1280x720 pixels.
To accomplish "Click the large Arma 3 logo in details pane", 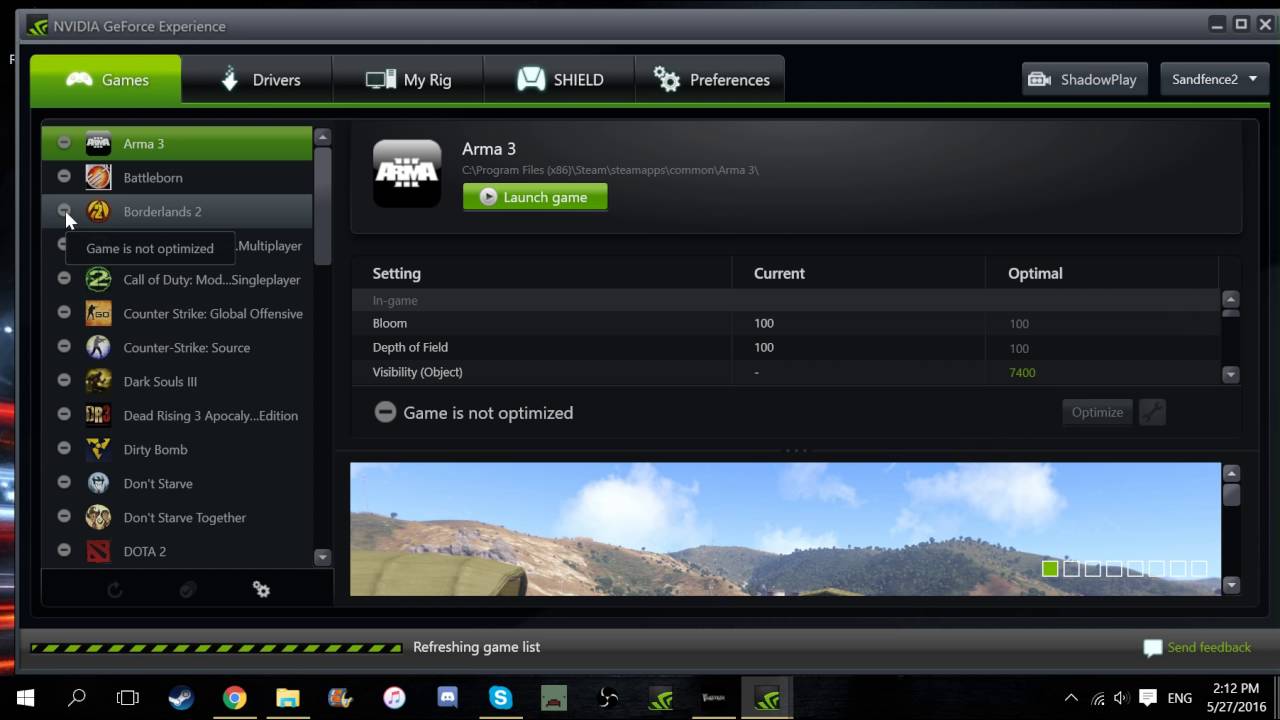I will tap(407, 173).
